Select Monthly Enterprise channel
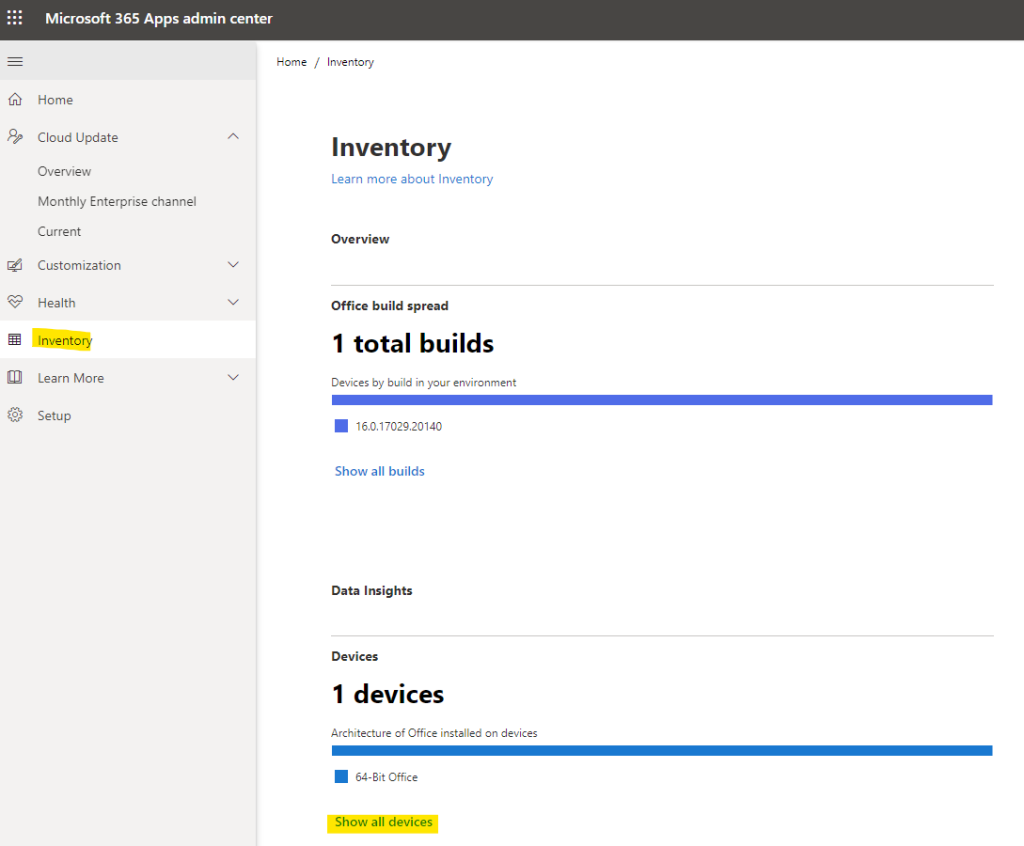Screen dimensions: 1024x846 click(x=117, y=201)
